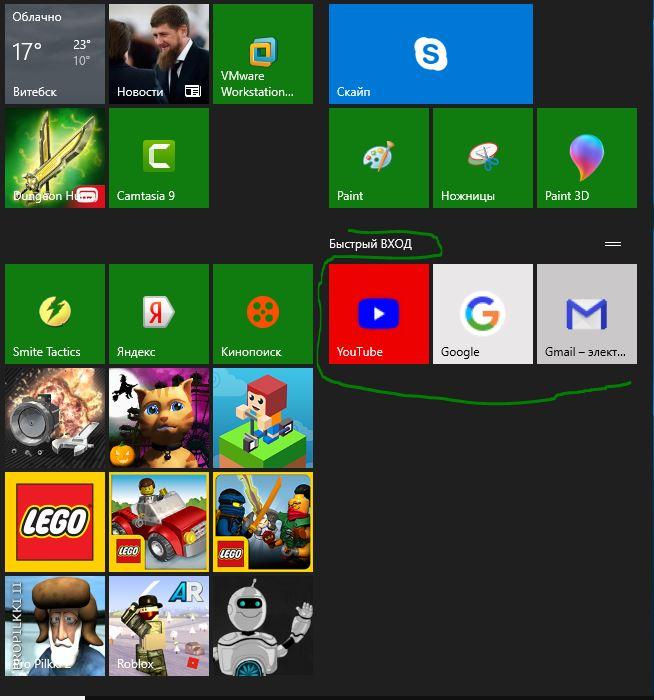Viewport: 654px width, 700px height.
Task: Open the Ножницы snipping tool tile
Action: click(x=483, y=158)
